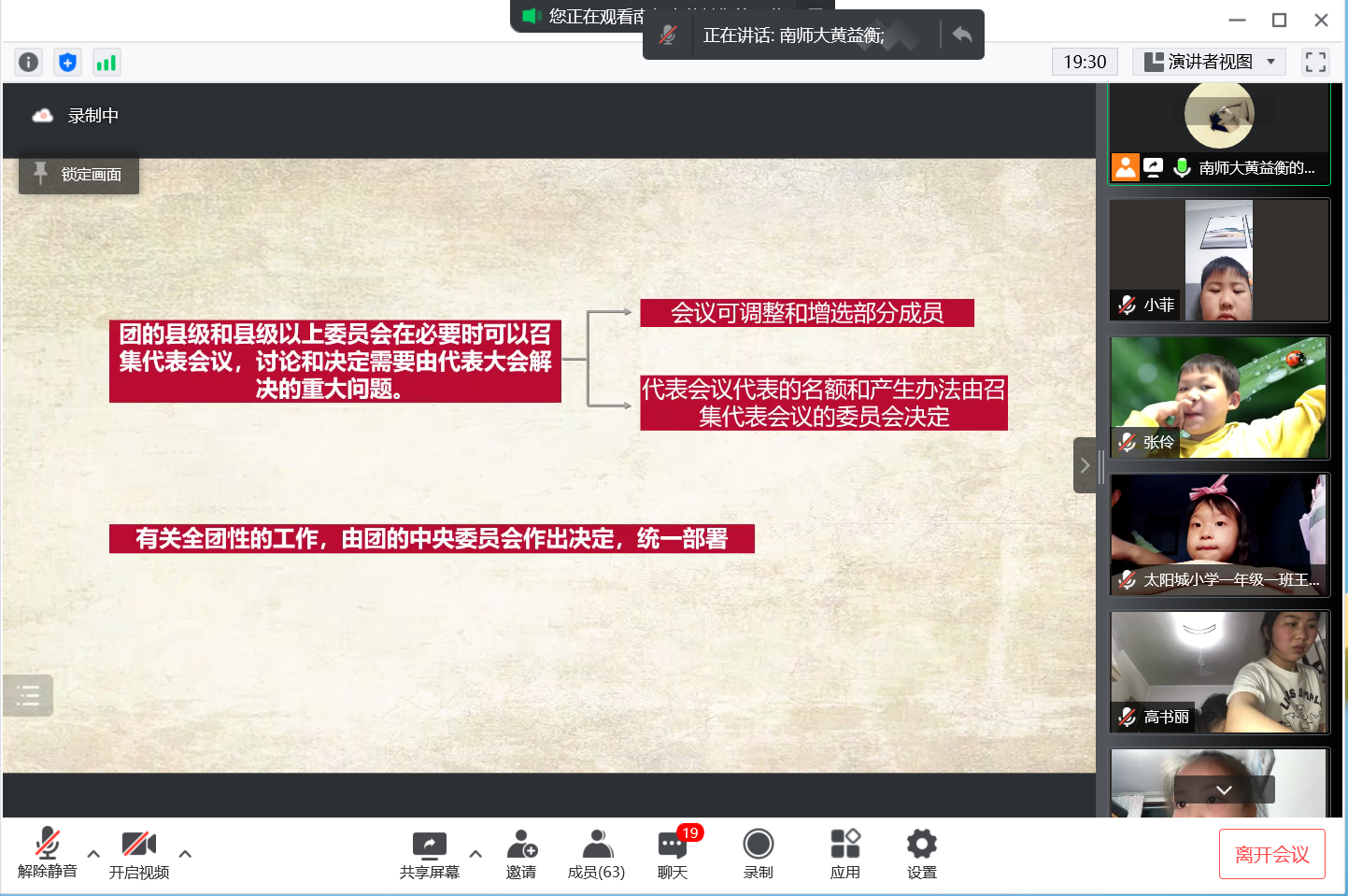This screenshot has width=1348, height=896.
Task: Click the 锁定画面 pin button
Action: click(x=79, y=175)
